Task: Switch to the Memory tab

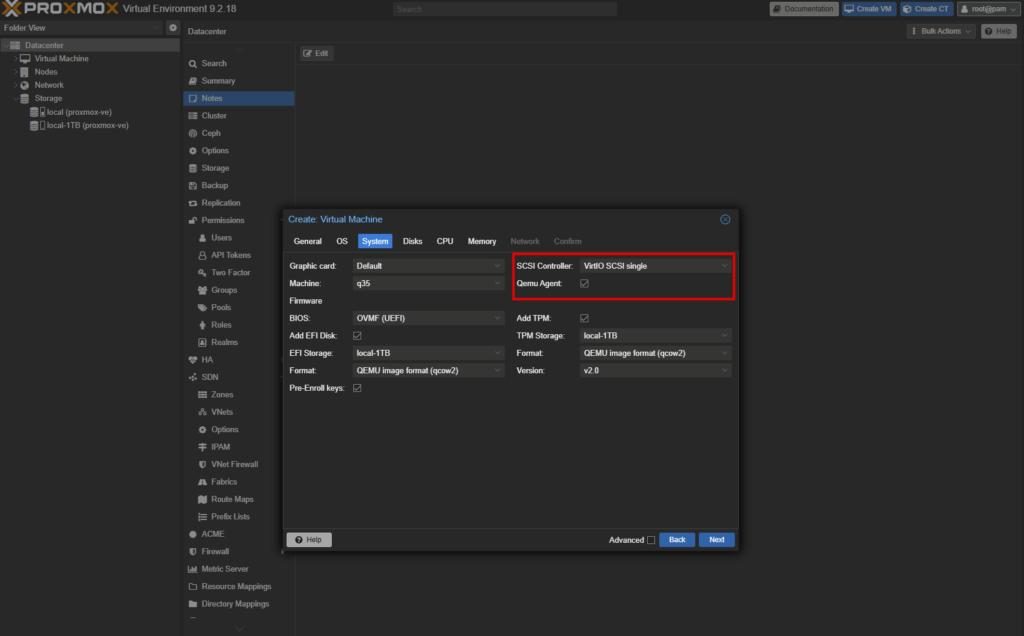Action: 482,242
